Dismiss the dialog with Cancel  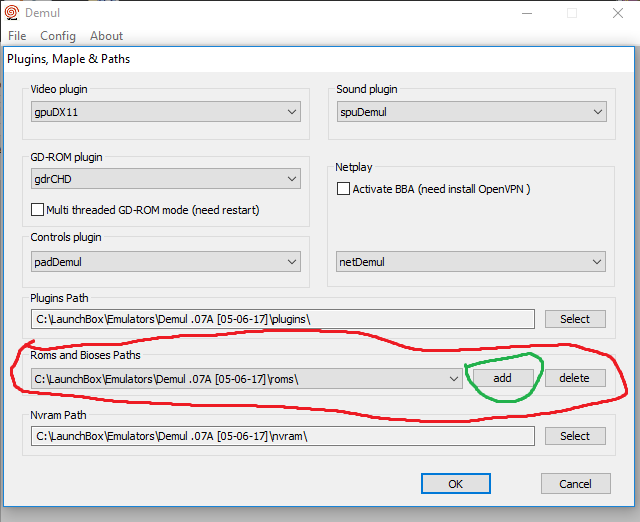576,484
